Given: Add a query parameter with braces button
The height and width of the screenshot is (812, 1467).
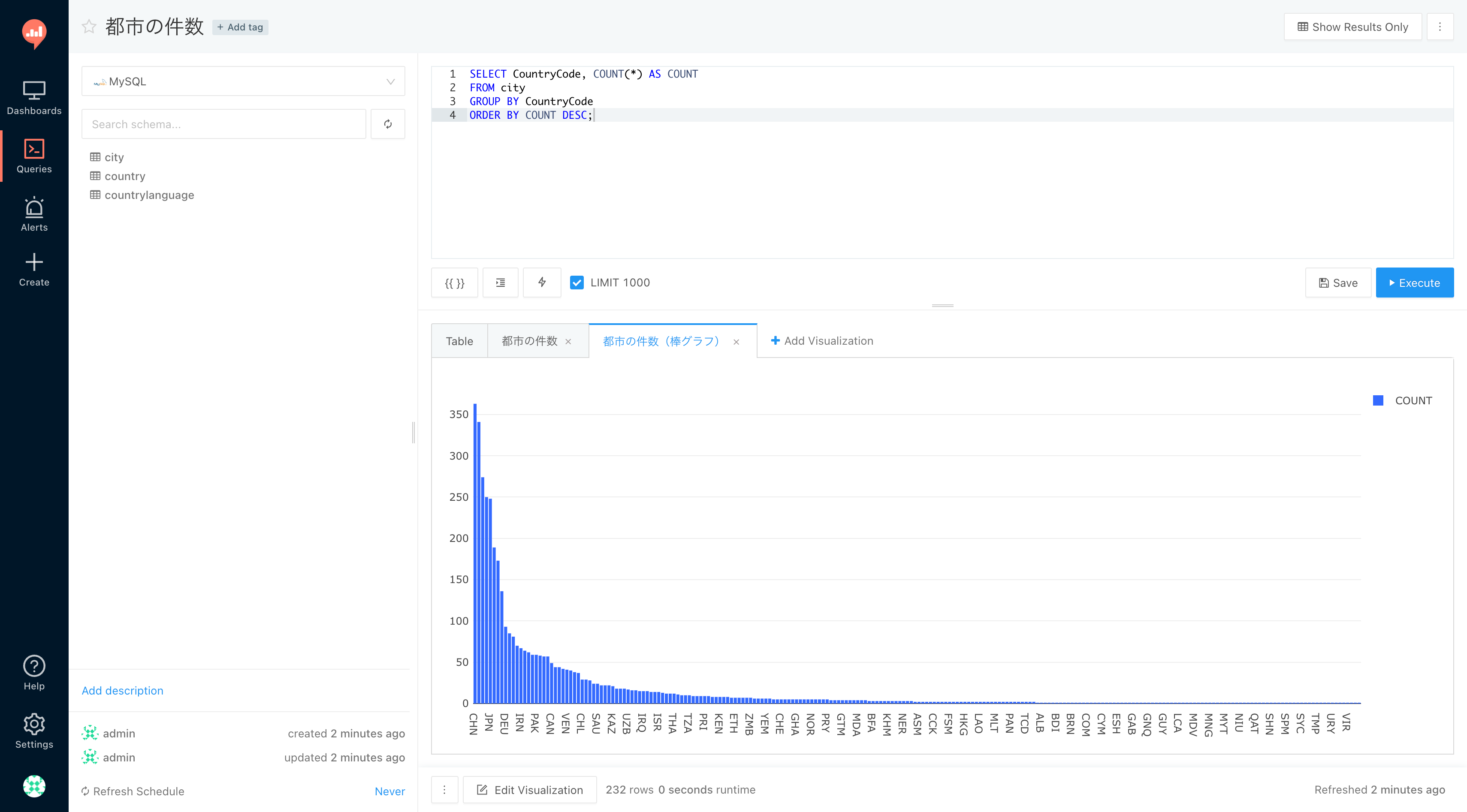Looking at the screenshot, I should 454,283.
